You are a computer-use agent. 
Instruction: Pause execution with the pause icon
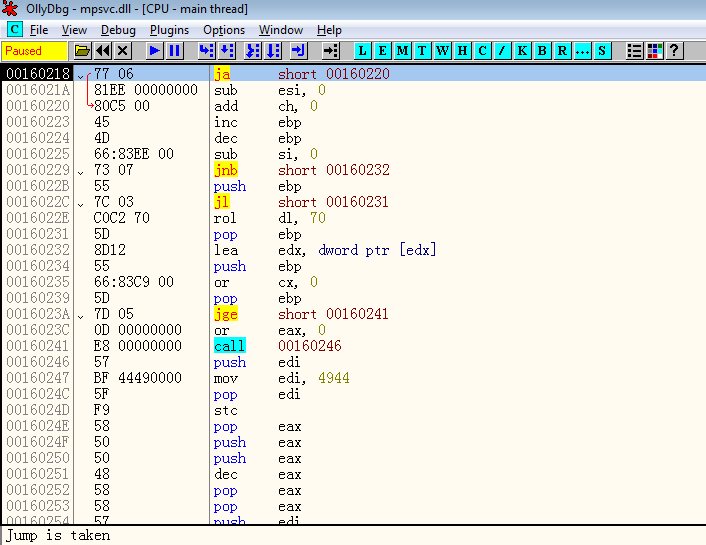tap(175, 50)
